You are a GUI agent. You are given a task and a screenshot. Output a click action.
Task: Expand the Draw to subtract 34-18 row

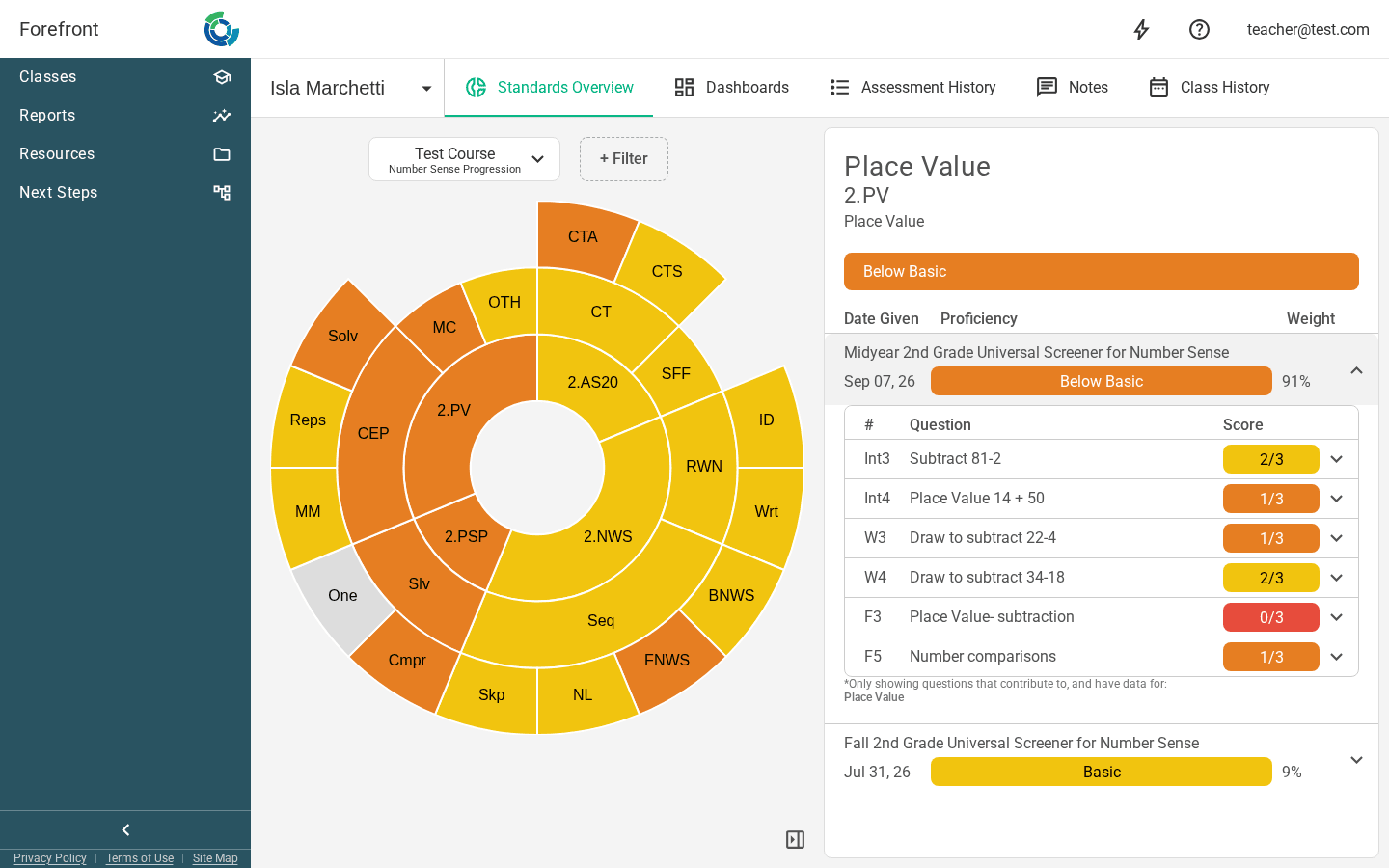click(1336, 578)
